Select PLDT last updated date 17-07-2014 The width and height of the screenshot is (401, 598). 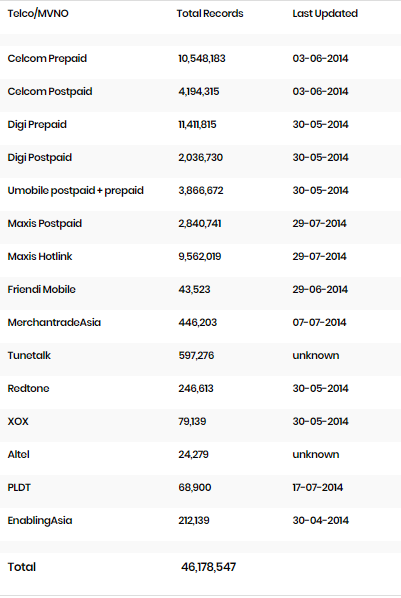click(x=318, y=487)
